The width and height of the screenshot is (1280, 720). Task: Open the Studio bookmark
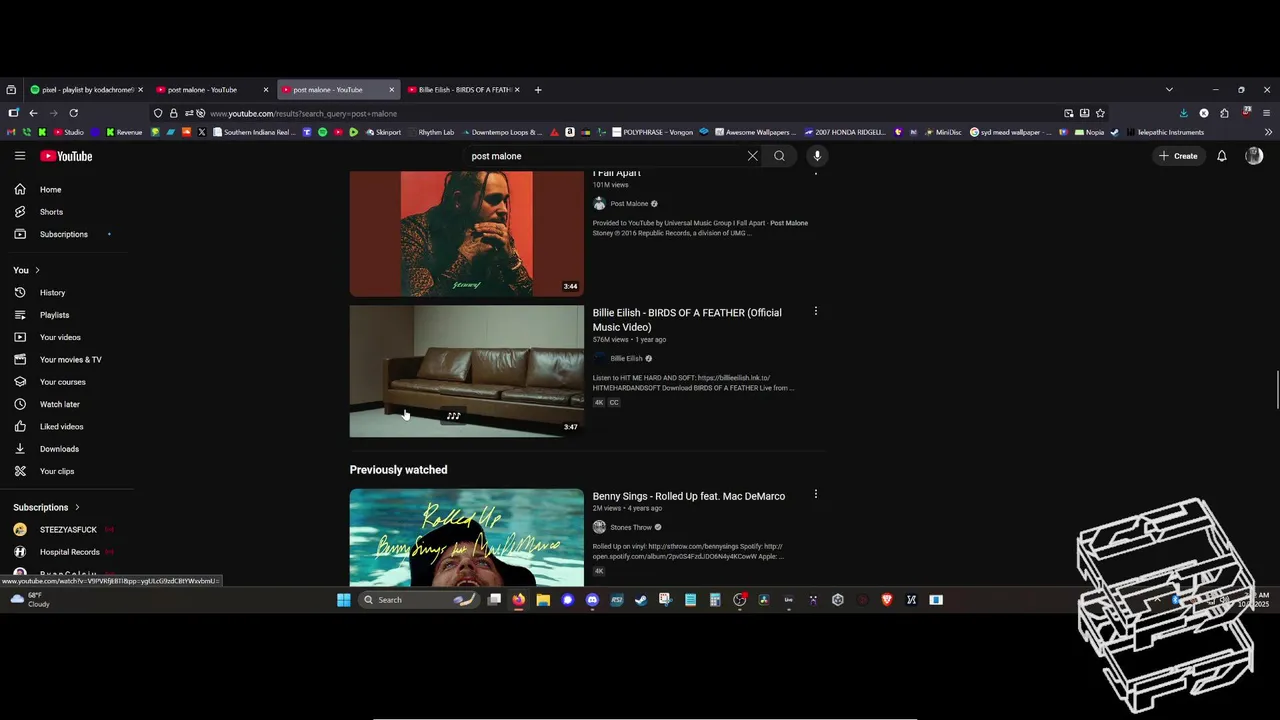69,132
